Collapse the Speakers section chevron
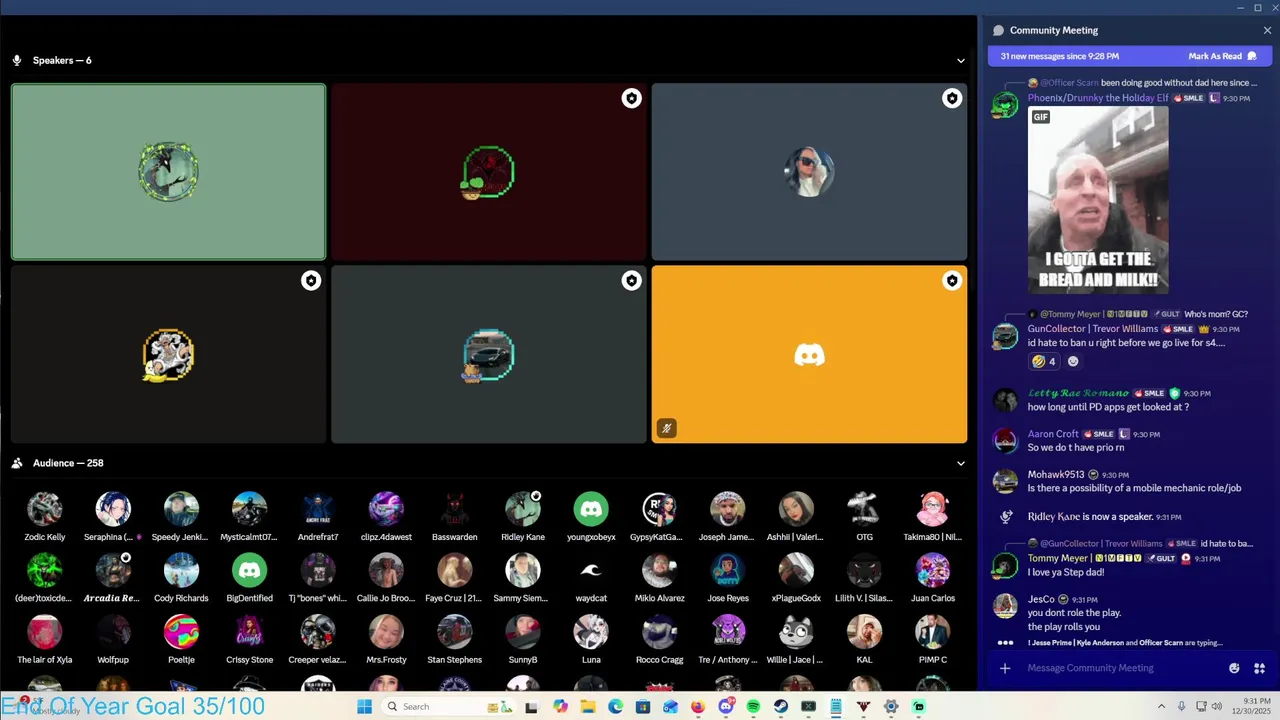Viewport: 1280px width, 720px height. click(x=960, y=60)
